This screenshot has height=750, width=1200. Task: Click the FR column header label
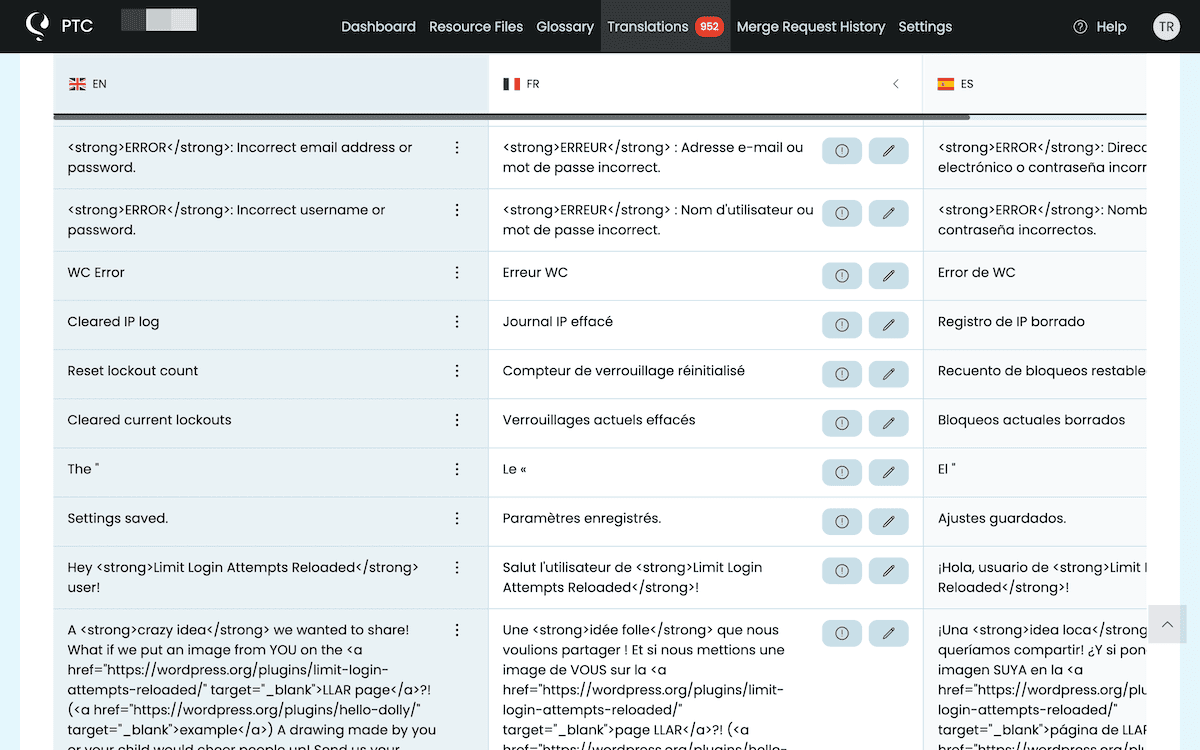point(533,84)
